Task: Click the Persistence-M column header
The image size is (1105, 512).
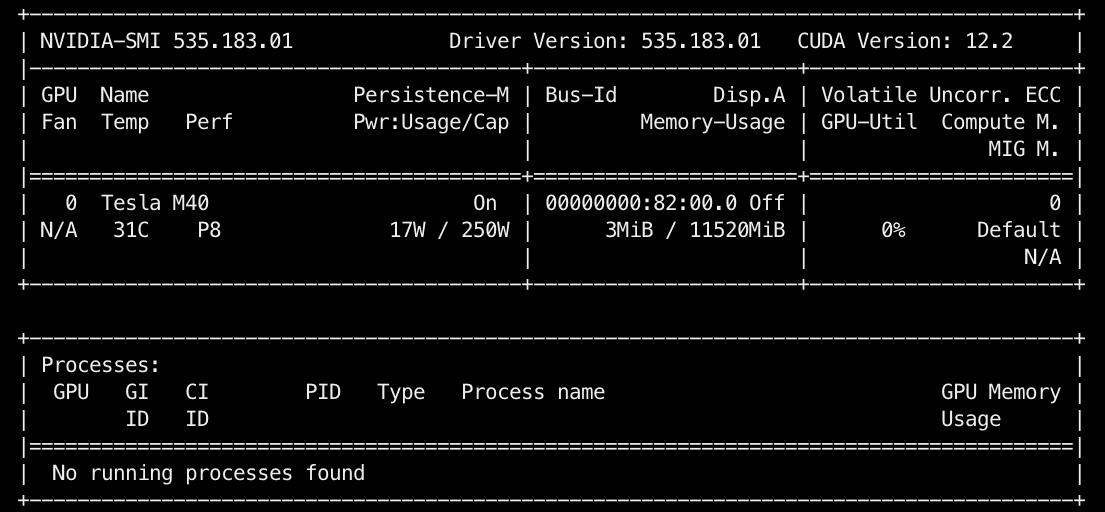Action: click(431, 95)
